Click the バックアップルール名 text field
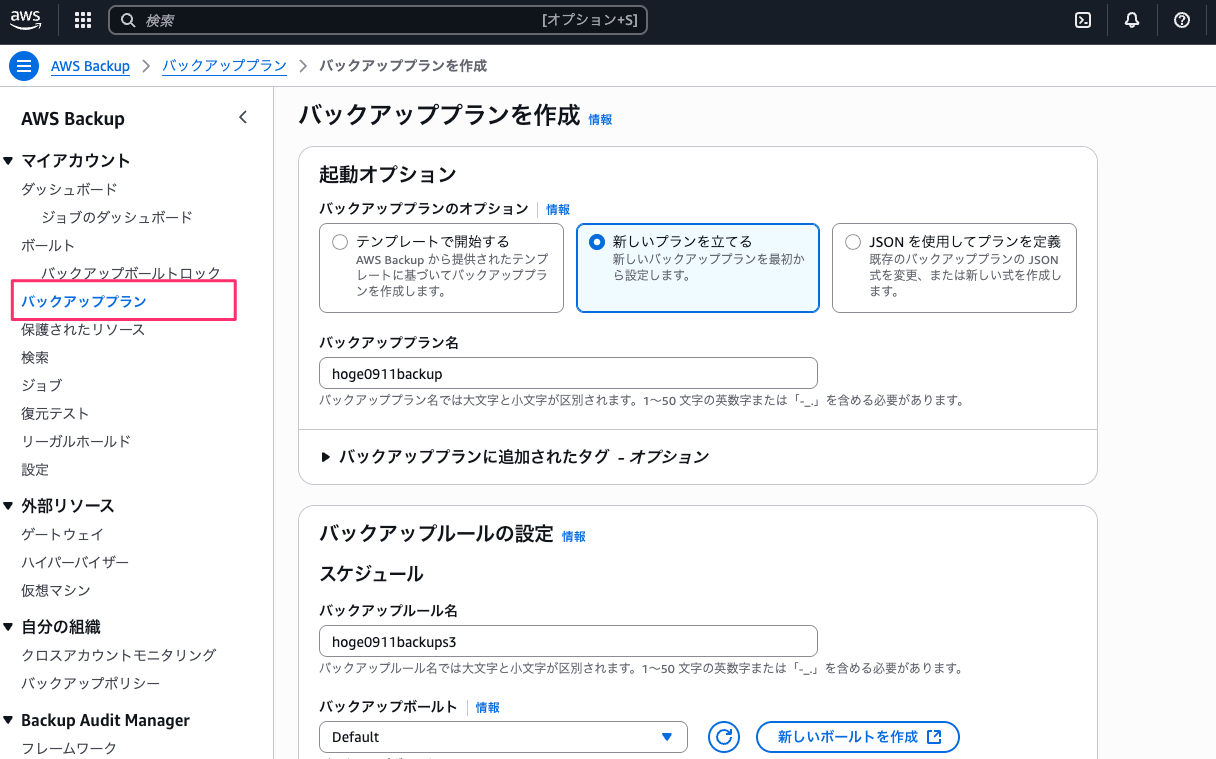This screenshot has height=759, width=1216. (x=568, y=641)
